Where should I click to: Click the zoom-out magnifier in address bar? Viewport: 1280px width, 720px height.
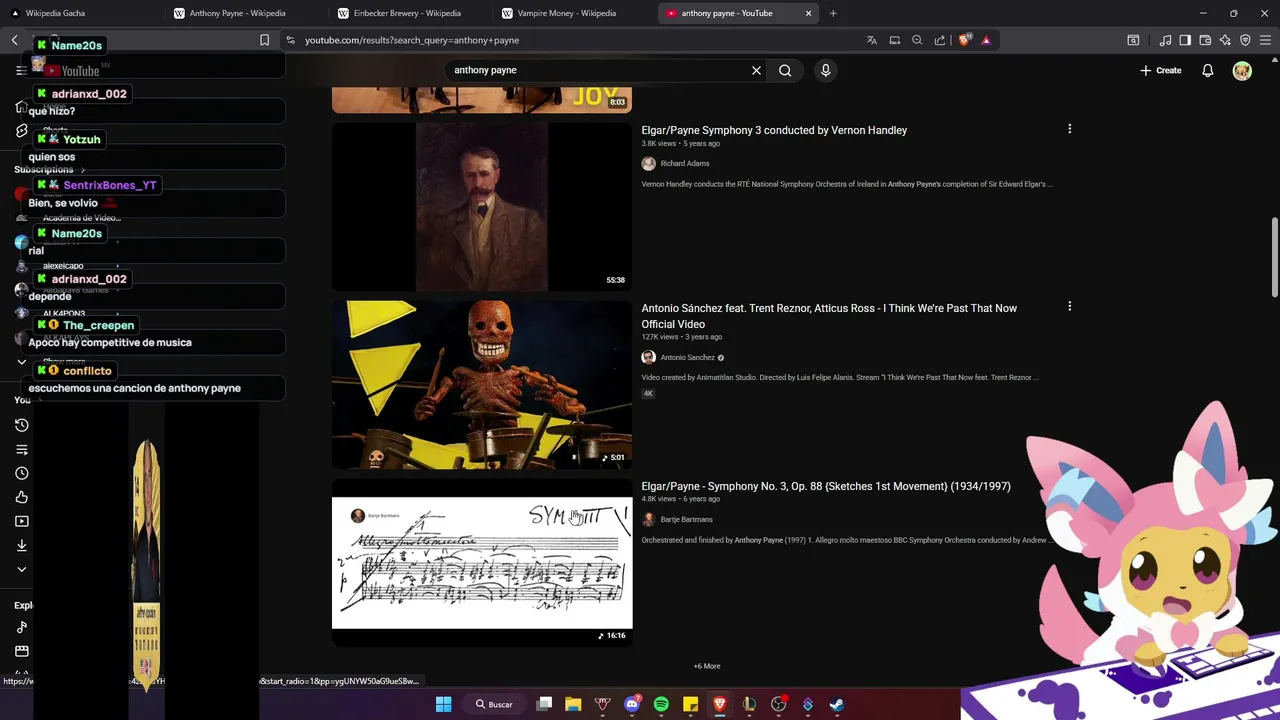coord(917,40)
